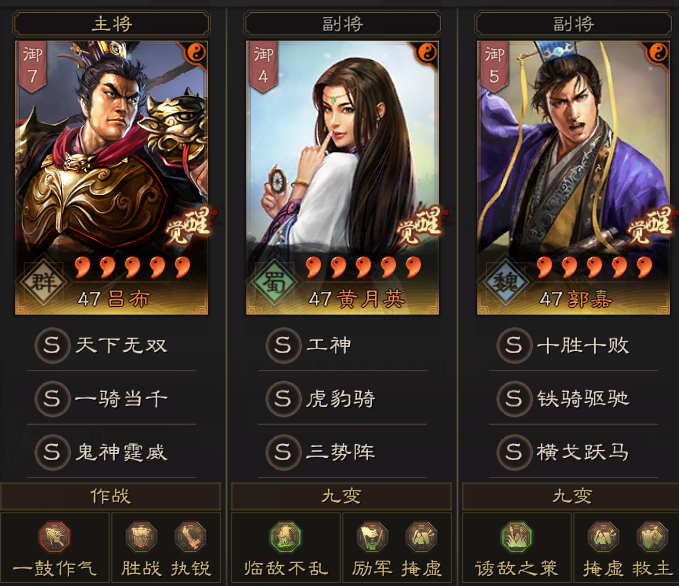Click the 救主 tactic icon
Viewport: 679px width, 586px height.
click(652, 537)
